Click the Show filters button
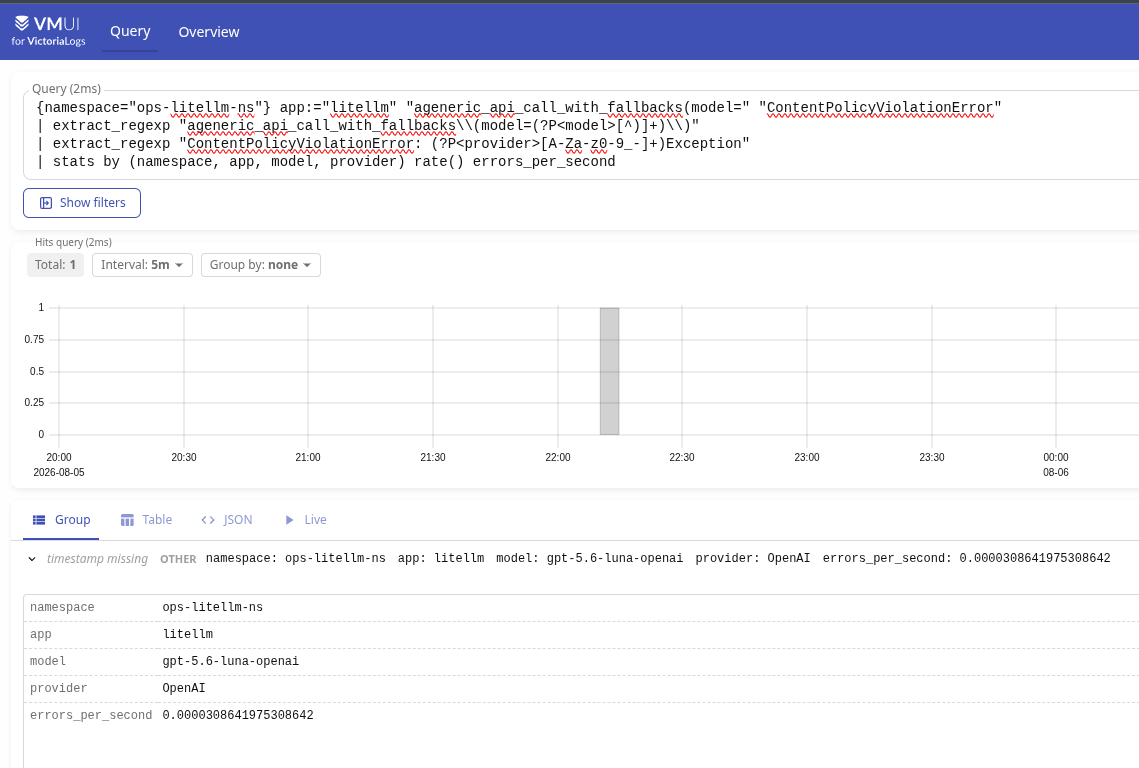 pyautogui.click(x=82, y=203)
